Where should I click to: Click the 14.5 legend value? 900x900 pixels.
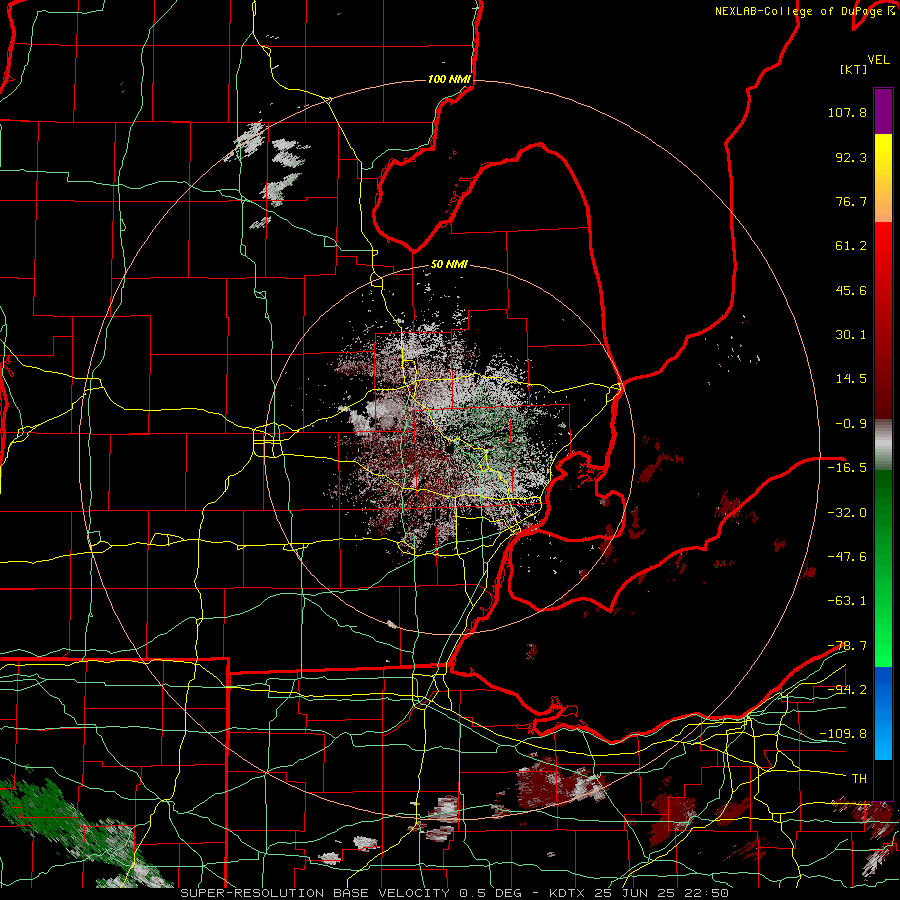point(851,379)
